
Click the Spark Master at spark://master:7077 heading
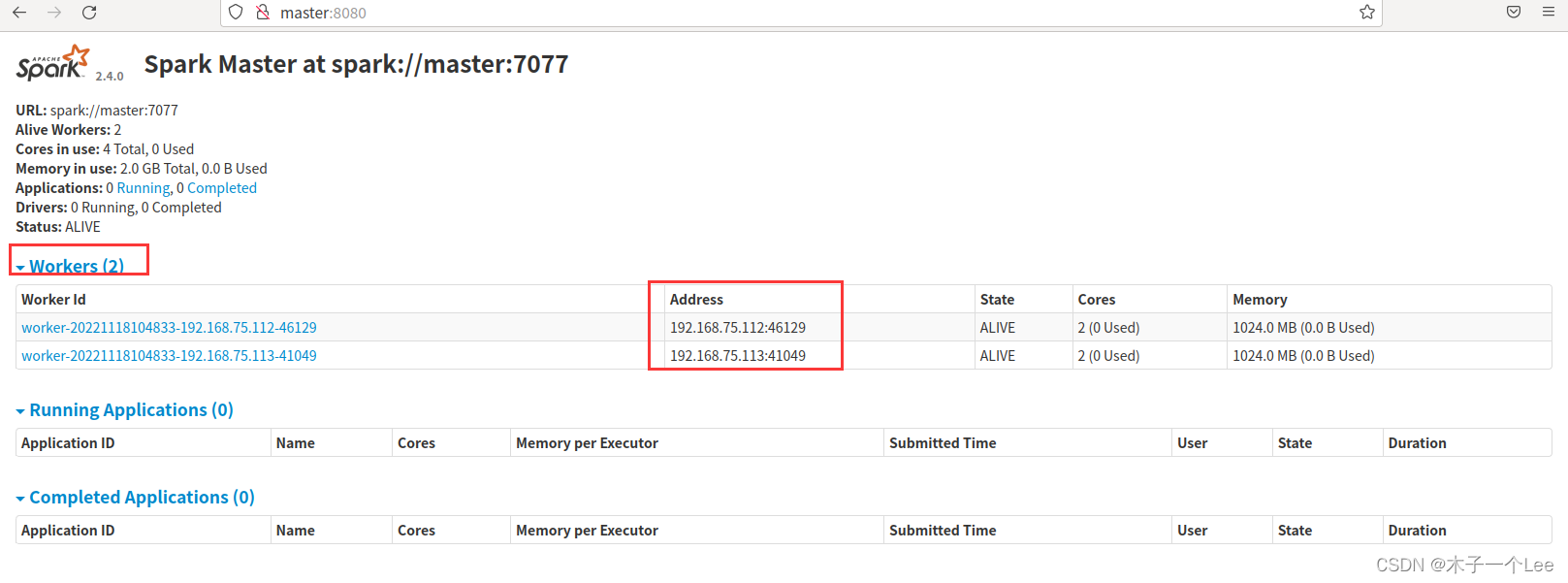(x=356, y=64)
